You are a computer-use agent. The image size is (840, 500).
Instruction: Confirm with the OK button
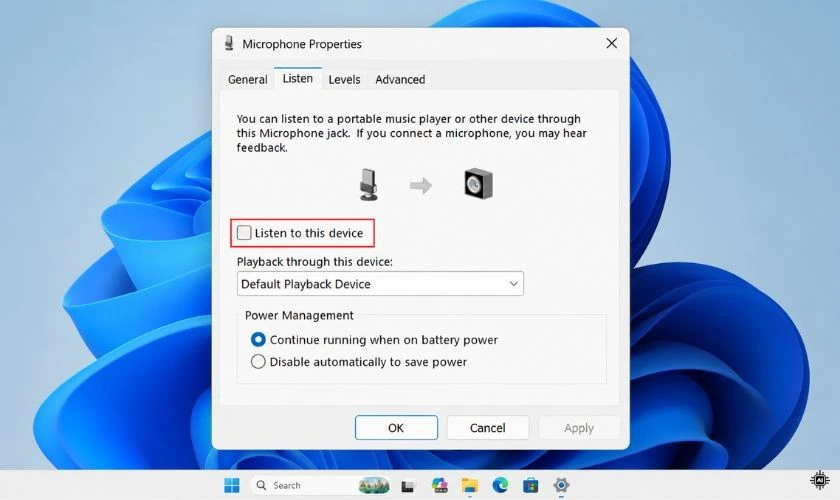tap(396, 428)
